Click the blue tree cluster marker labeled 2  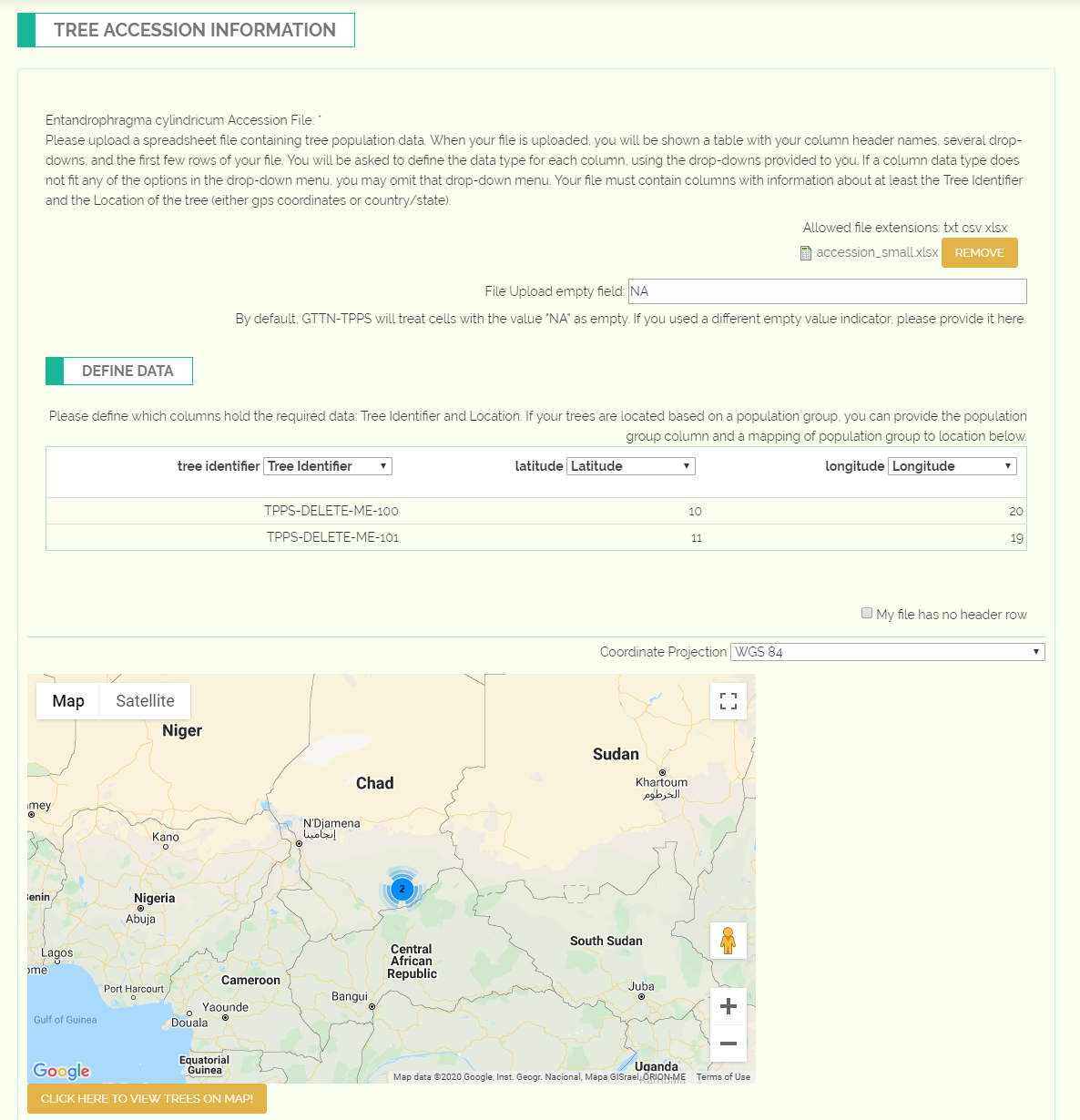pos(402,889)
